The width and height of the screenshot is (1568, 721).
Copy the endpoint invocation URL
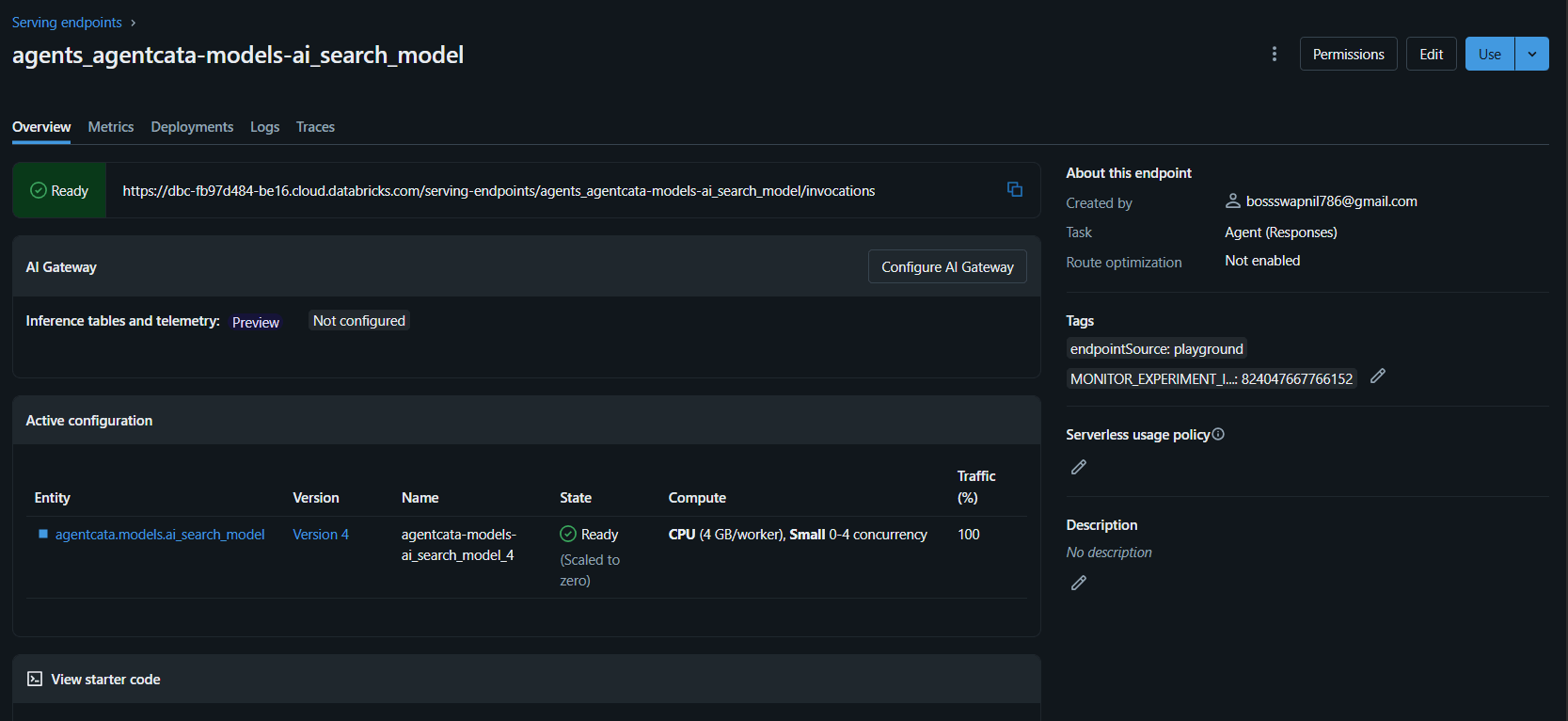(1015, 189)
